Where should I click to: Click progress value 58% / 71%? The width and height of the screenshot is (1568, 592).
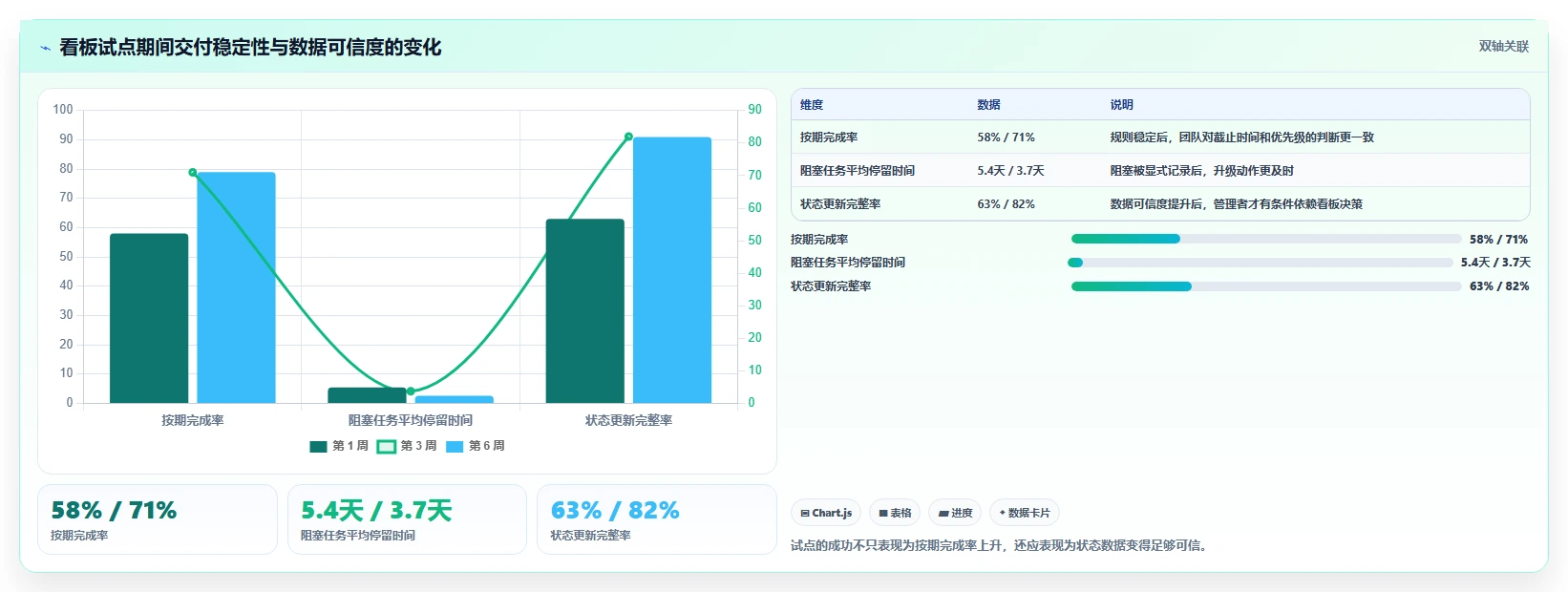1499,240
